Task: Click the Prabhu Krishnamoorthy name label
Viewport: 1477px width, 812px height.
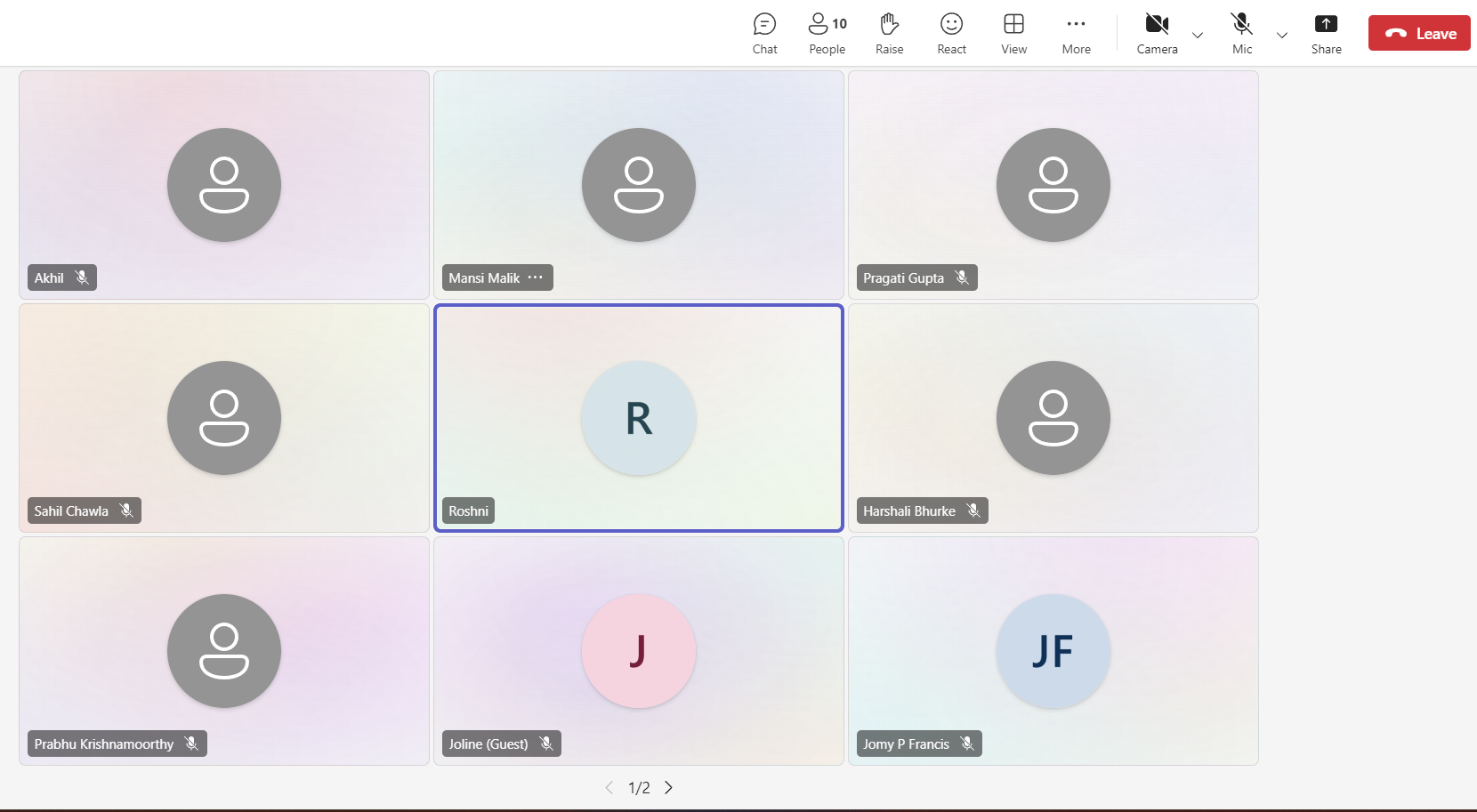Action: 104,744
